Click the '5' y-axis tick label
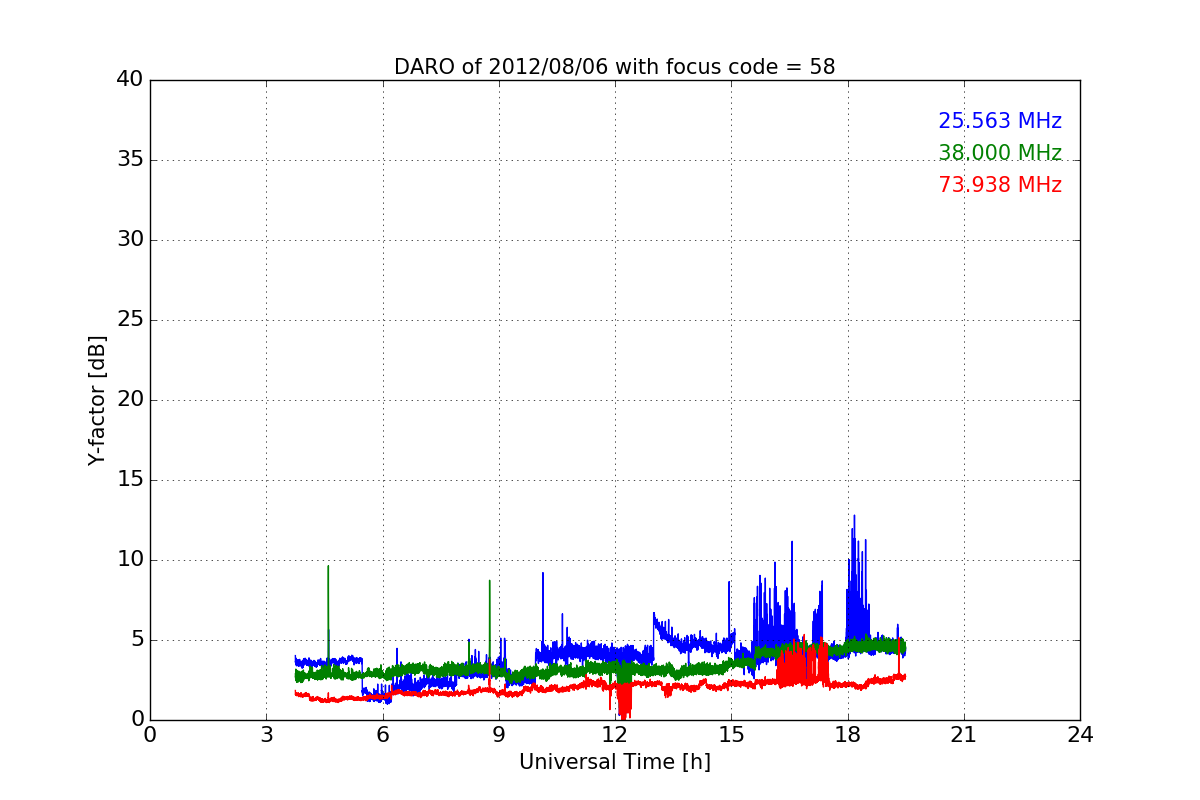The image size is (1200, 800). pos(136,640)
